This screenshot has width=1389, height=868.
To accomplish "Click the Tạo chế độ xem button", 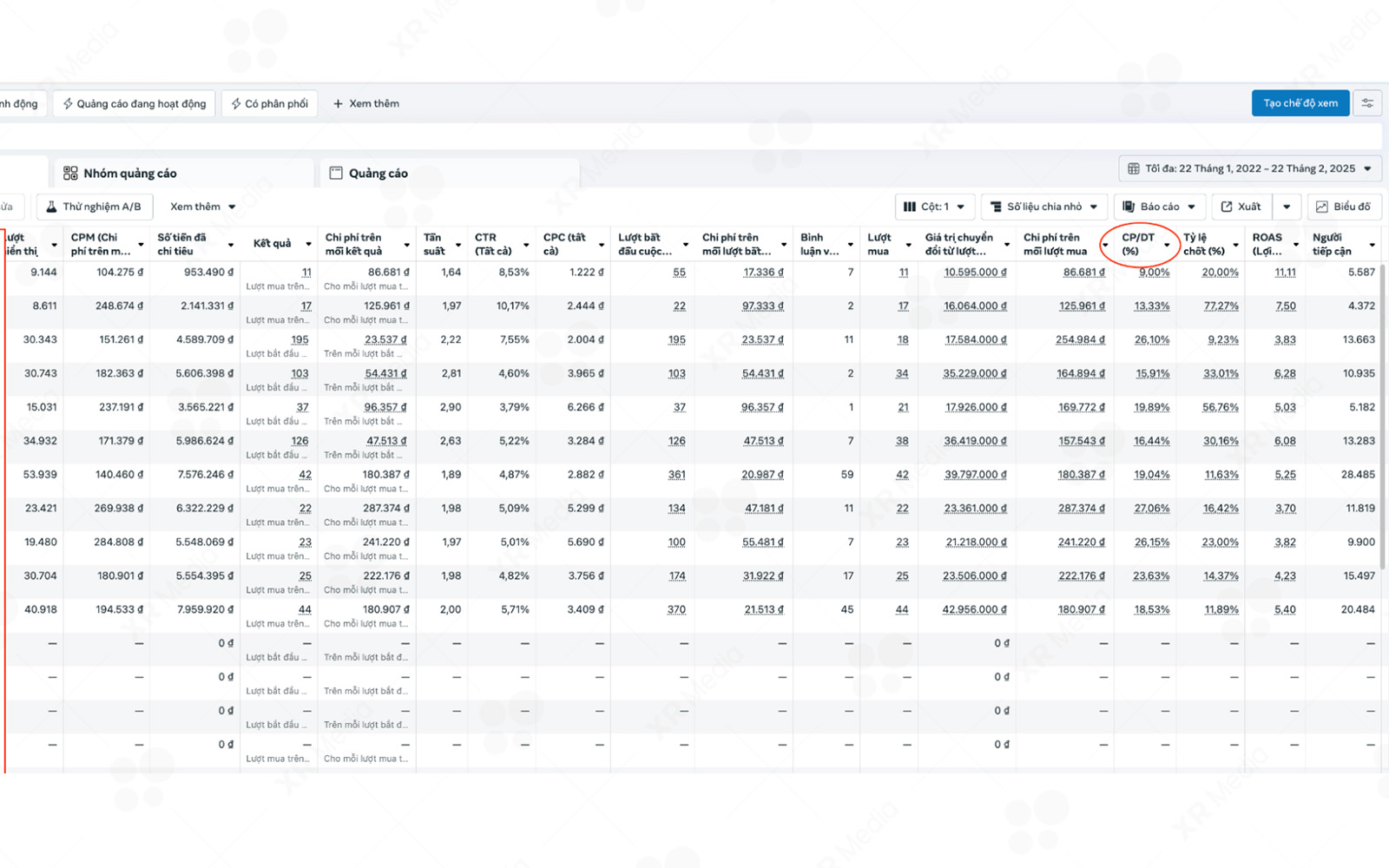I will [1300, 103].
